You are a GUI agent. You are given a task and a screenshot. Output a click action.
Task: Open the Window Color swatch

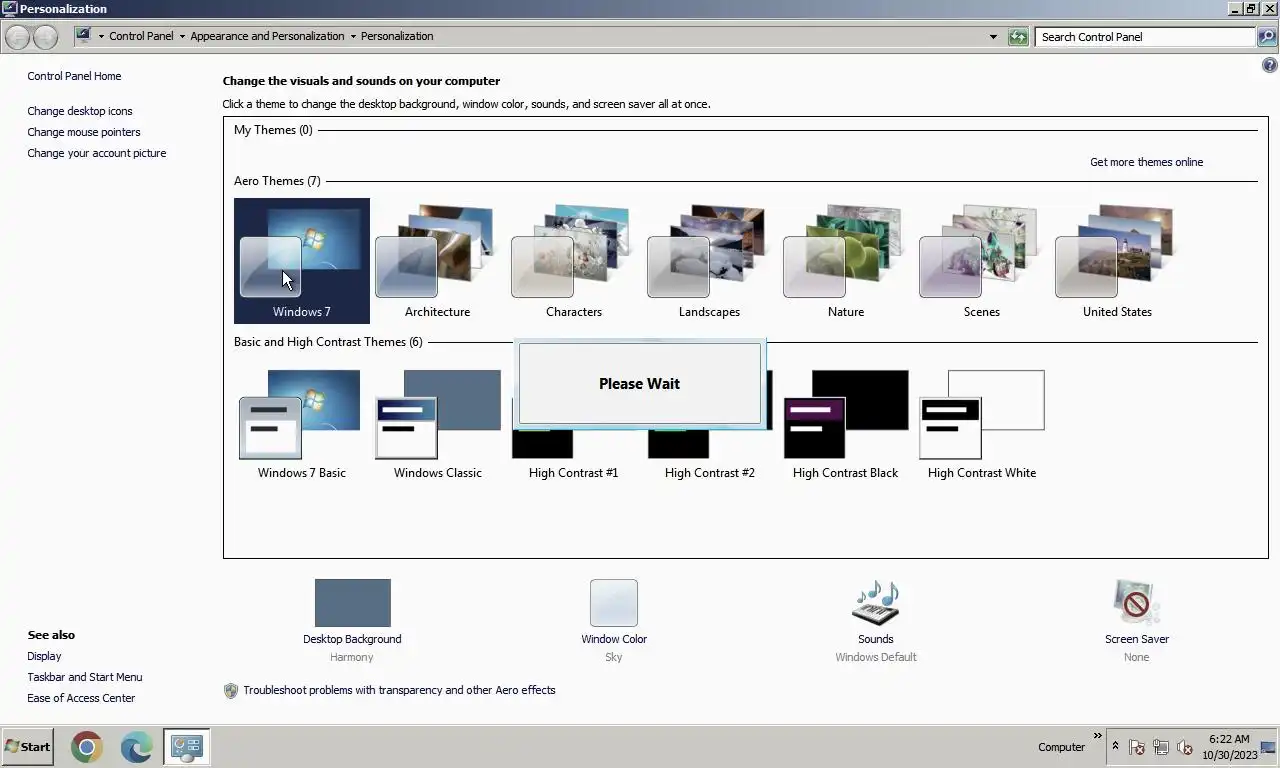[x=613, y=603]
